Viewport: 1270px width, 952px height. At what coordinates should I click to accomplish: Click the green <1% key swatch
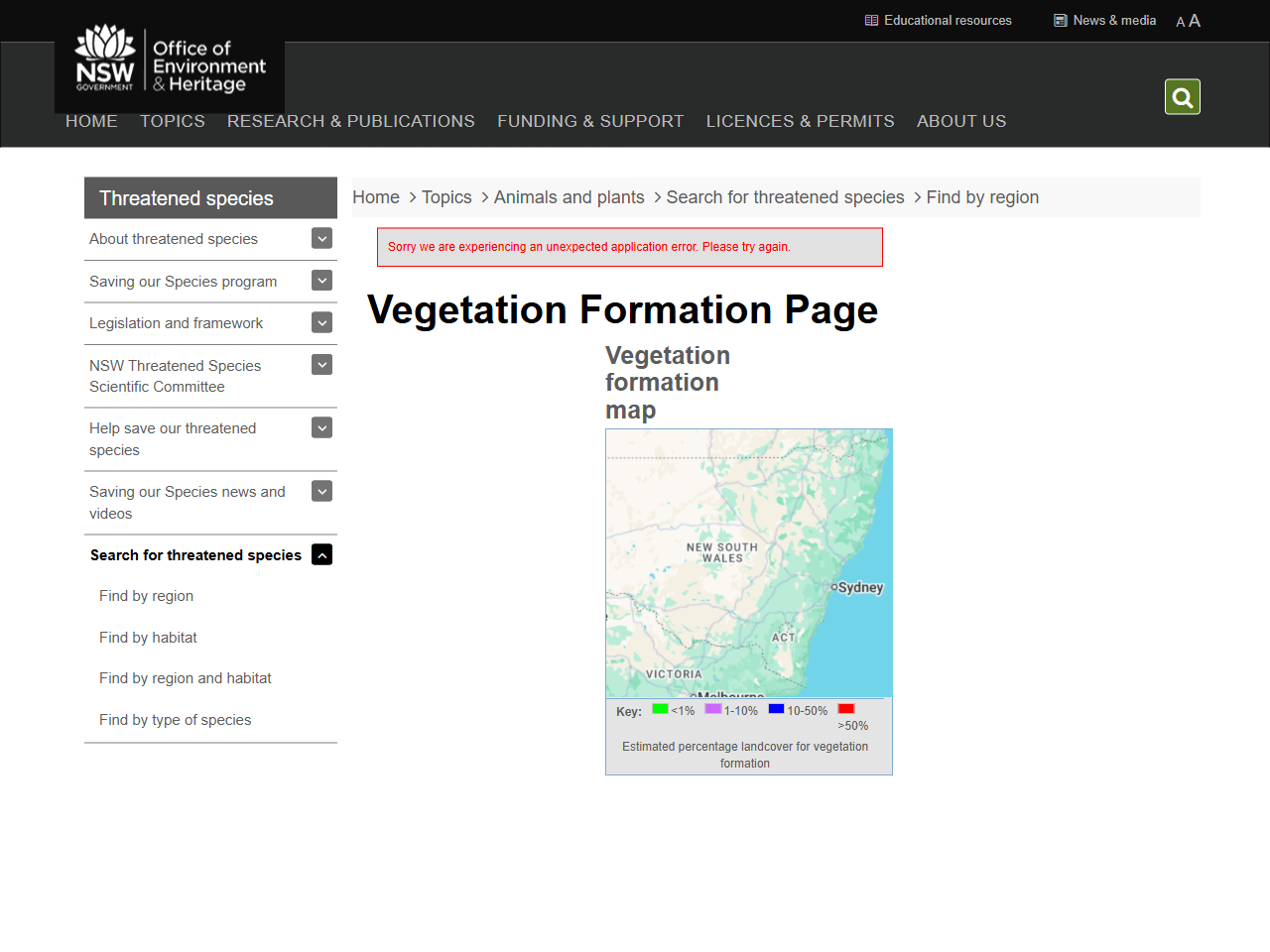[x=659, y=708]
